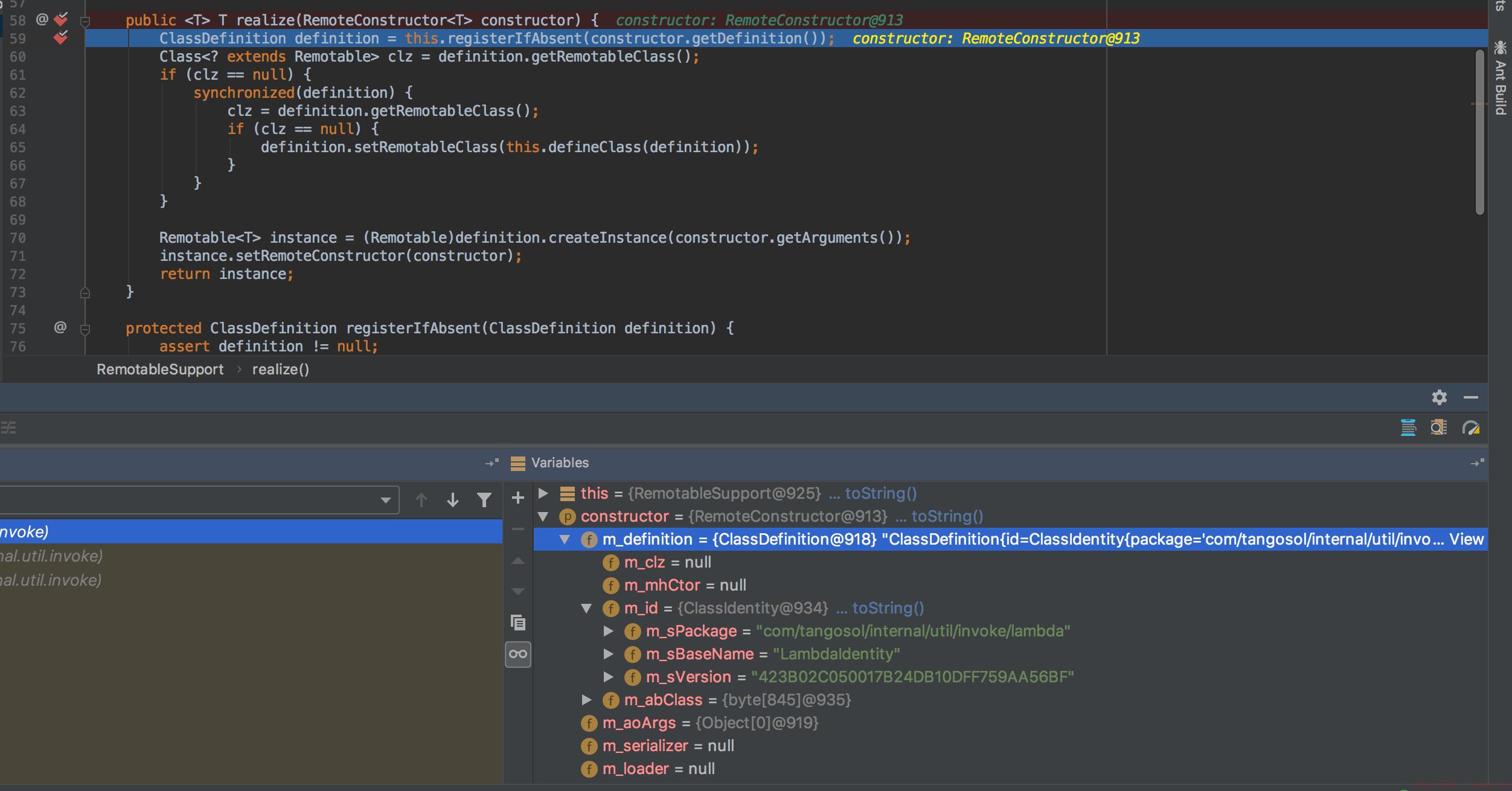The width and height of the screenshot is (1512, 791).
Task: Expand the 'this' RemotableSupport variable
Action: [543, 493]
